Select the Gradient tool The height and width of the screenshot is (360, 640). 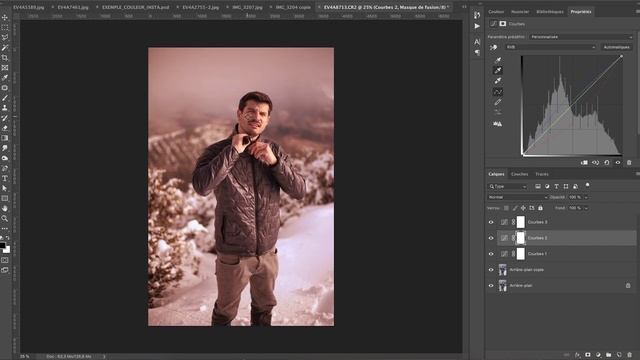pyautogui.click(x=5, y=138)
